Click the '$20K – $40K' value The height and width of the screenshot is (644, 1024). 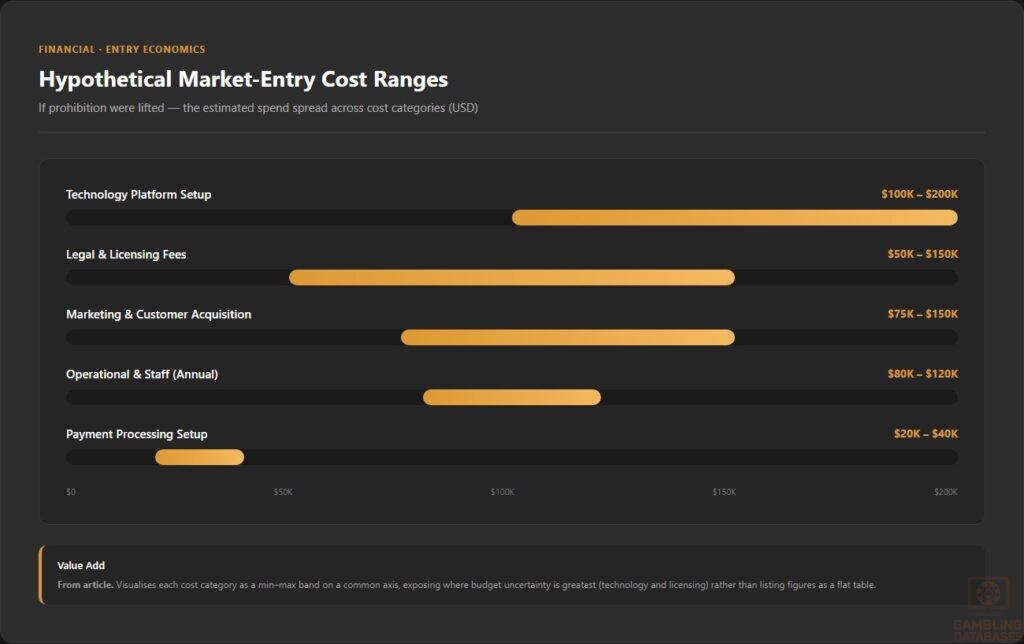pyautogui.click(x=926, y=434)
